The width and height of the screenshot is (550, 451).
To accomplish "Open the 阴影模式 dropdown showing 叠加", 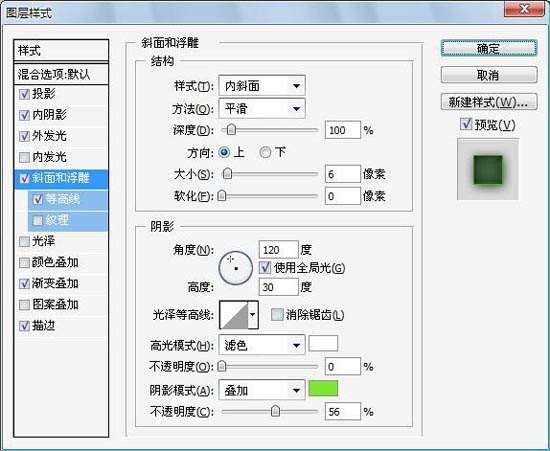I will [x=262, y=390].
